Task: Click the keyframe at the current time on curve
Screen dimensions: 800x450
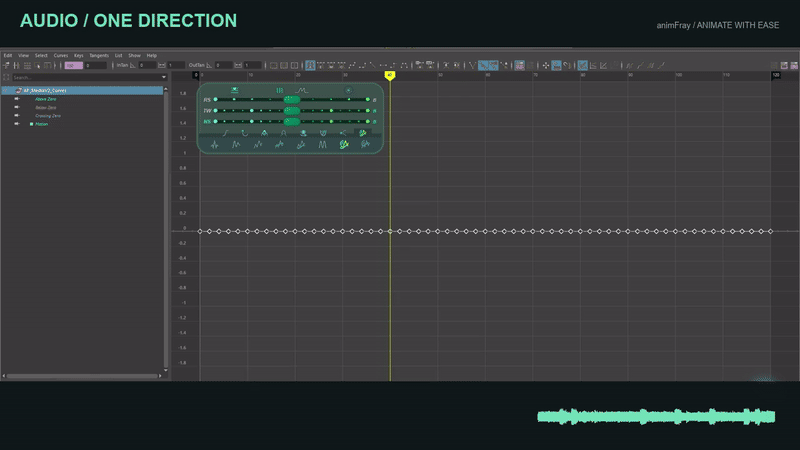Action: click(x=390, y=232)
